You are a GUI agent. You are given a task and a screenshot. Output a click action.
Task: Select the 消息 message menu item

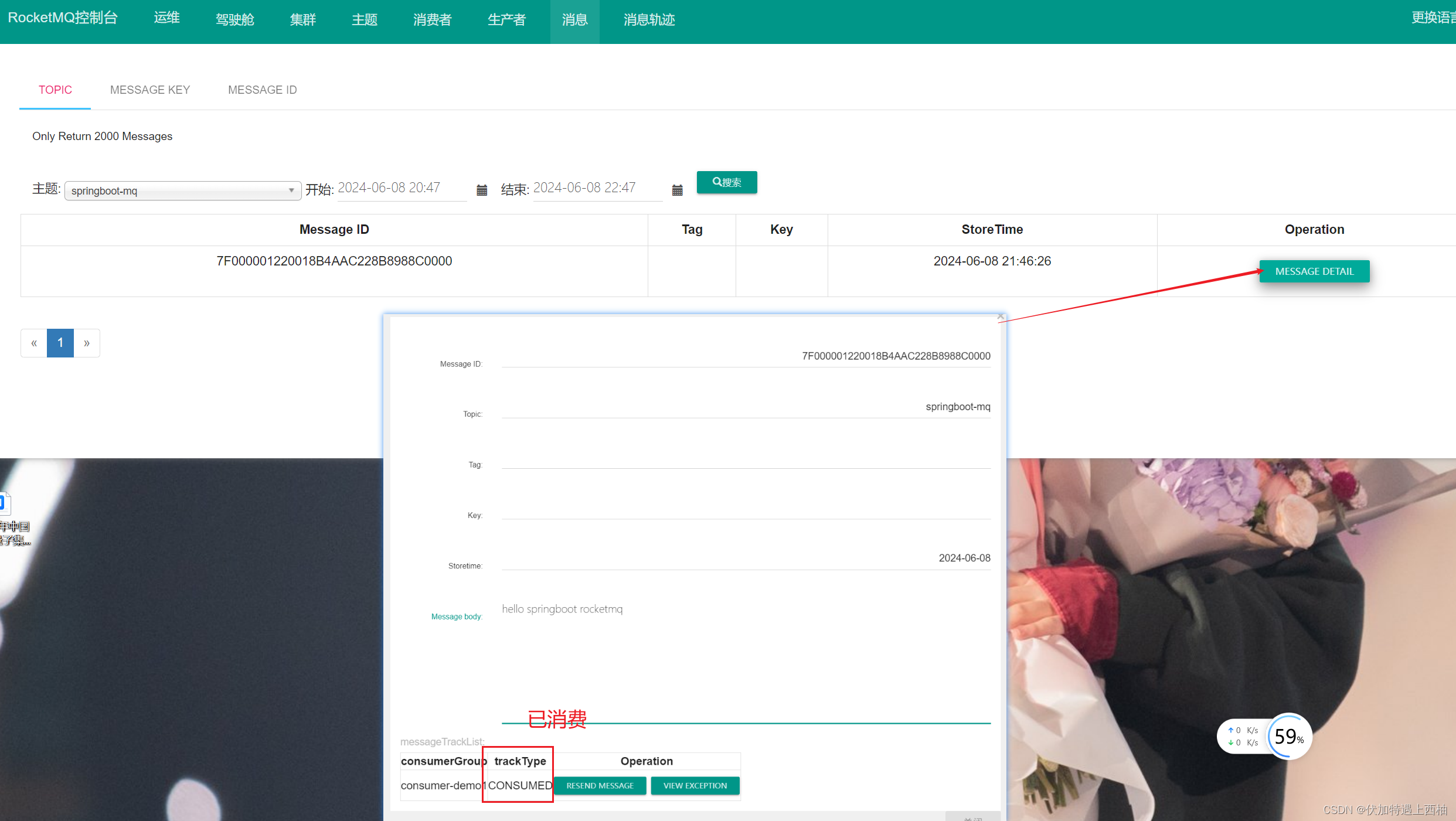(574, 21)
